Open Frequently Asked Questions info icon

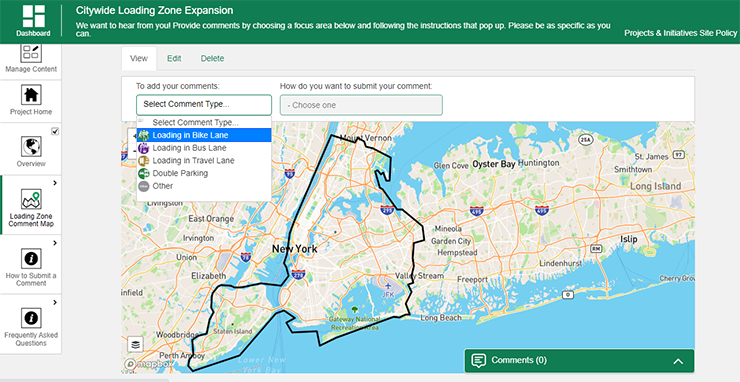point(31,318)
